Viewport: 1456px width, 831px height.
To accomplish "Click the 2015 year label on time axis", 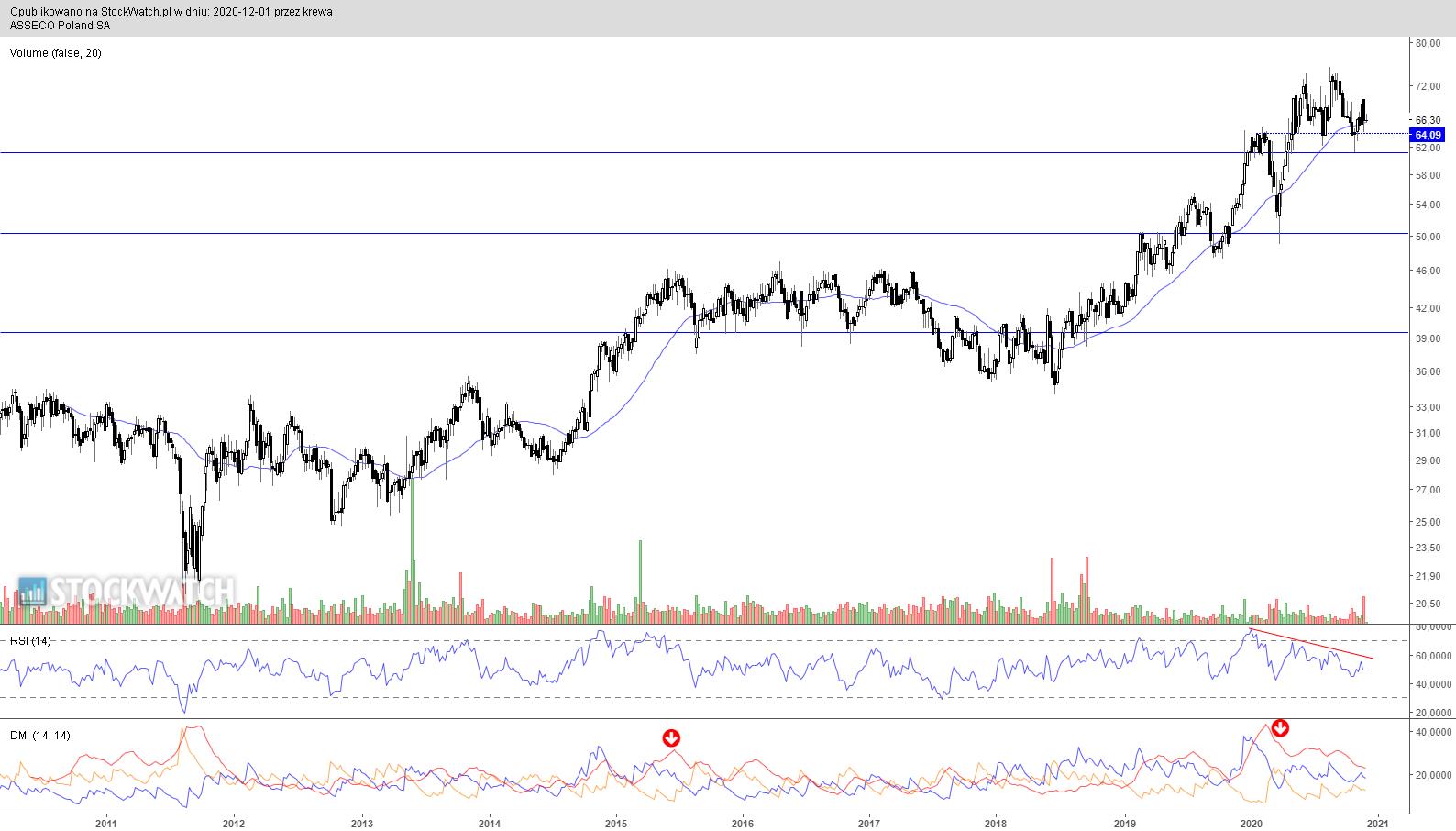I will pos(616,822).
